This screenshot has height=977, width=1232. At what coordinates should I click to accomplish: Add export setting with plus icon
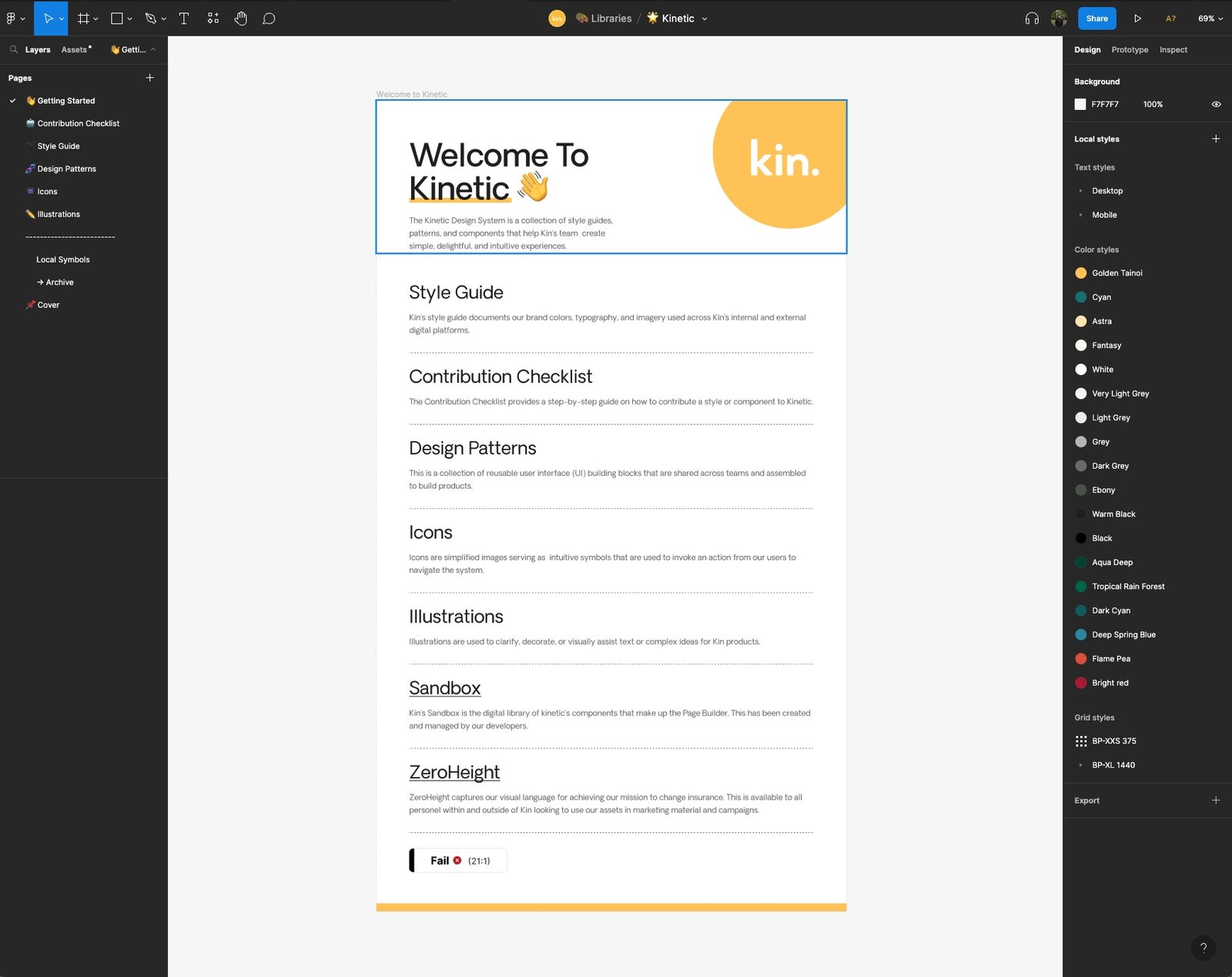click(x=1216, y=800)
